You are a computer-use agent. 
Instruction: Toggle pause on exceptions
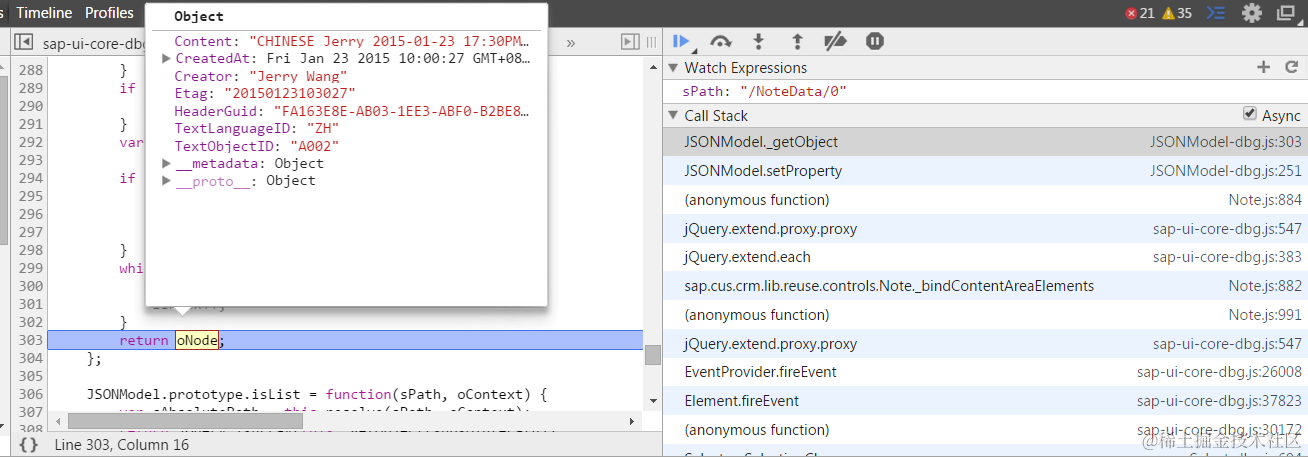click(x=875, y=41)
